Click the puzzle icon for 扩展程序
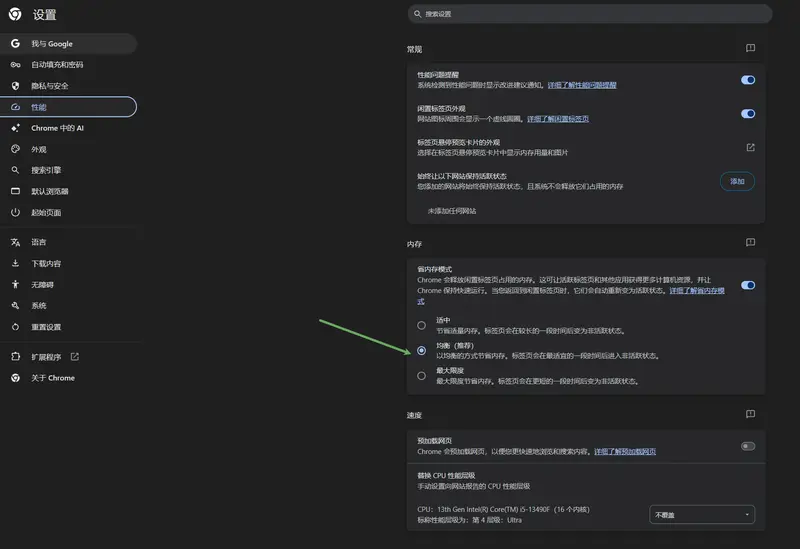Viewport: 800px width, 549px height. point(15,357)
